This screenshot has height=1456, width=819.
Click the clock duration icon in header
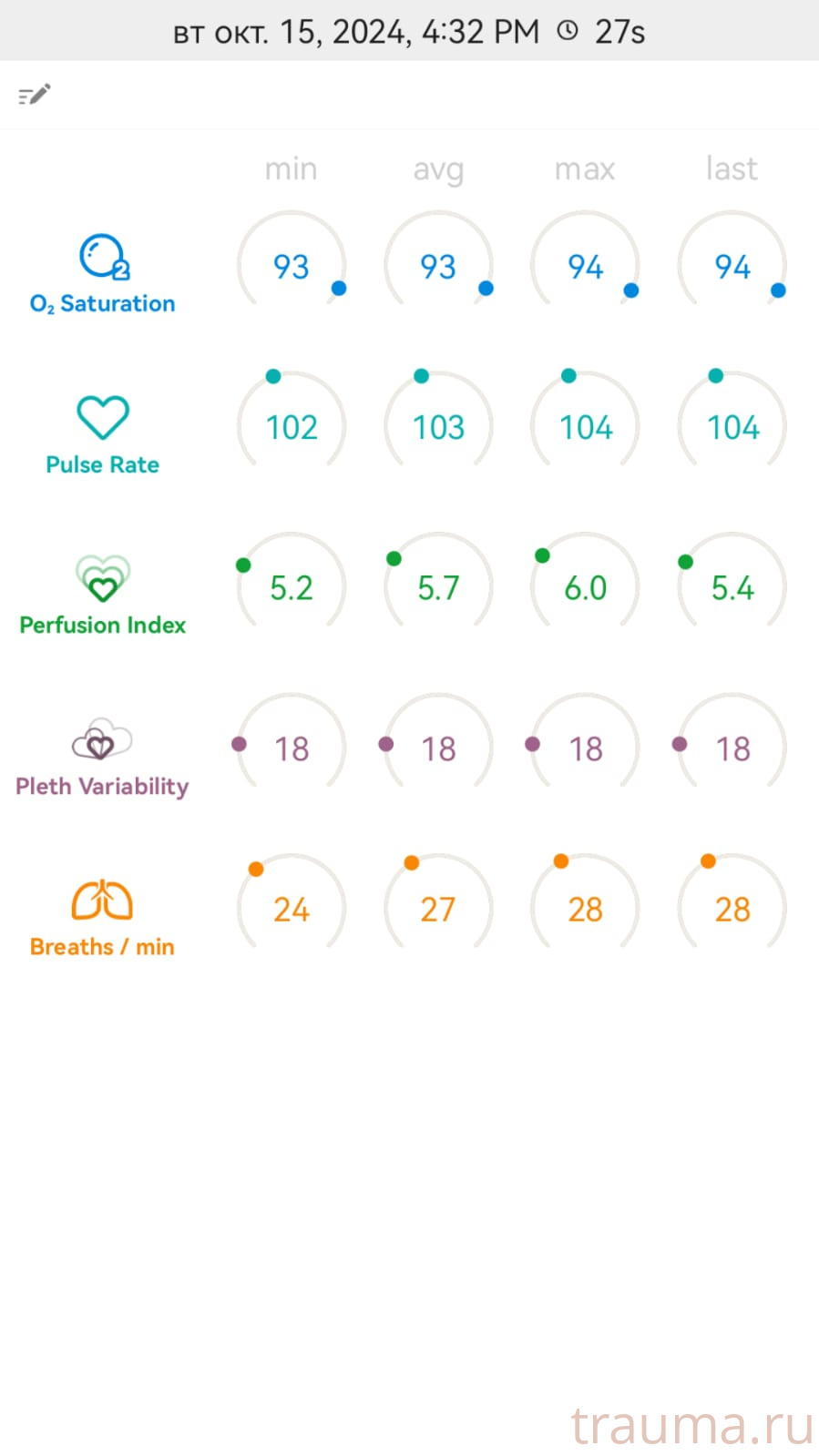coord(568,31)
